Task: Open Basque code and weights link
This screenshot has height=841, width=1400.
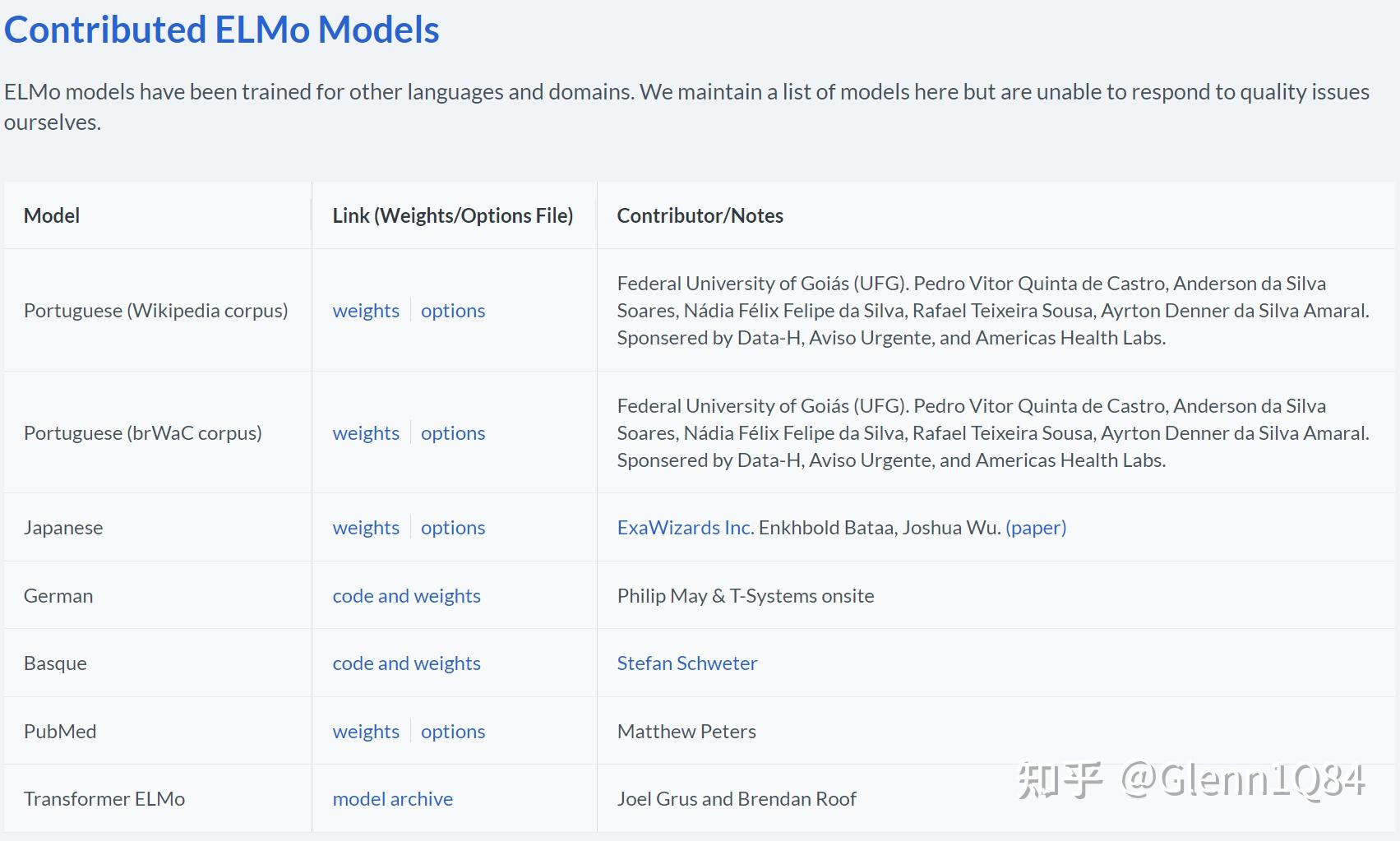Action: (406, 663)
